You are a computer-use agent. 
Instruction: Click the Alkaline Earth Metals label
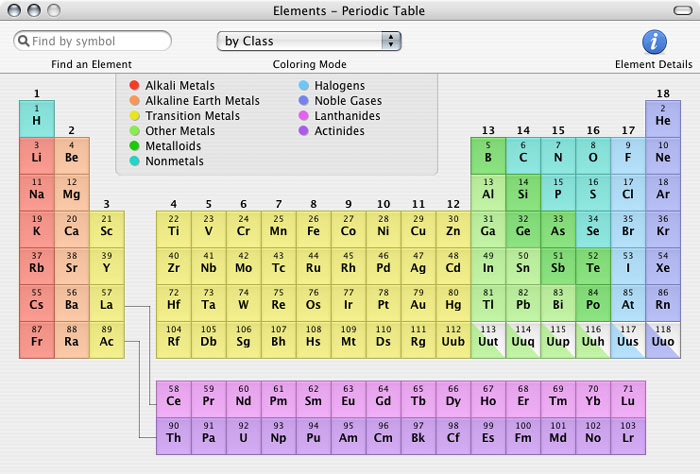202,101
